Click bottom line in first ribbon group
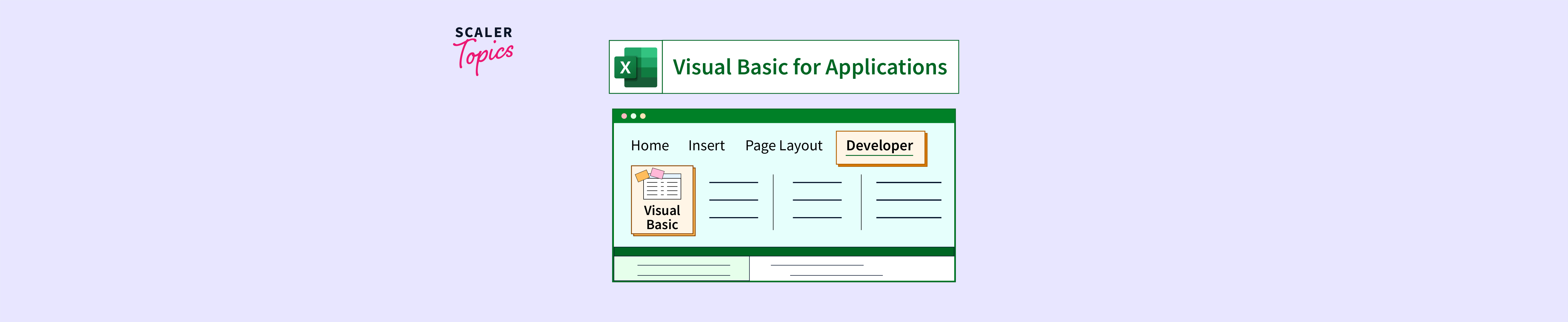This screenshot has height=322, width=1568. [x=733, y=218]
